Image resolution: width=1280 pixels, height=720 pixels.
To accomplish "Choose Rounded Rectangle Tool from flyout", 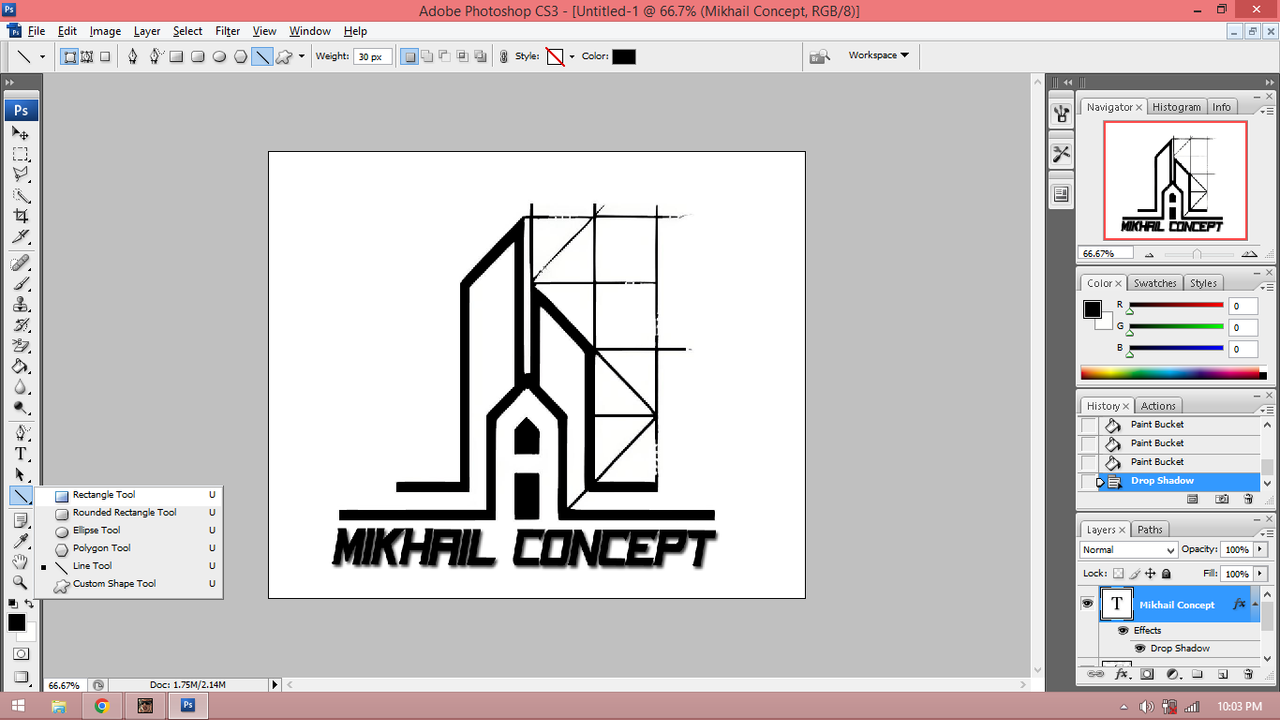I will point(124,512).
